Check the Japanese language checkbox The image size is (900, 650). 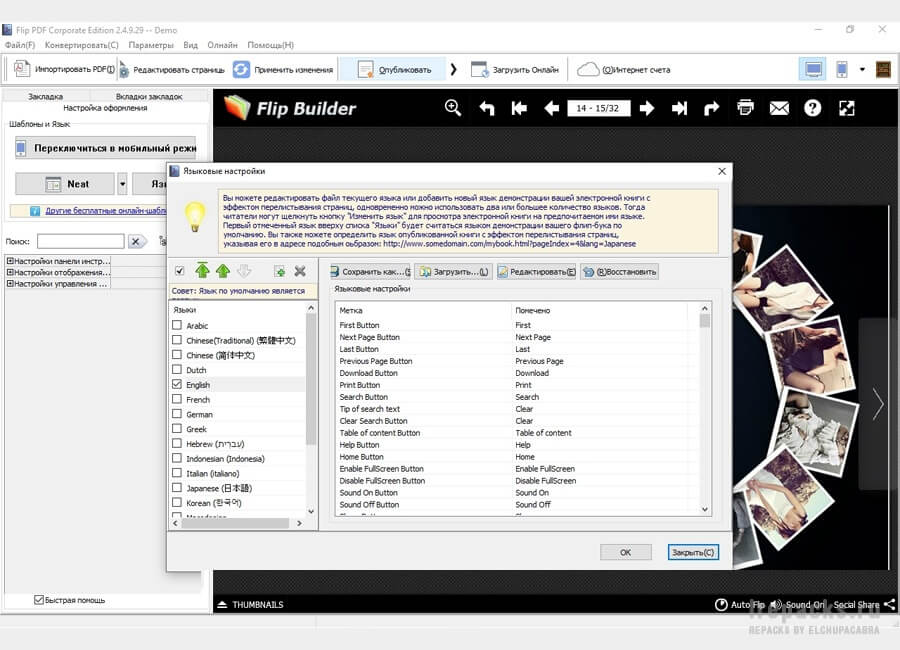click(177, 488)
